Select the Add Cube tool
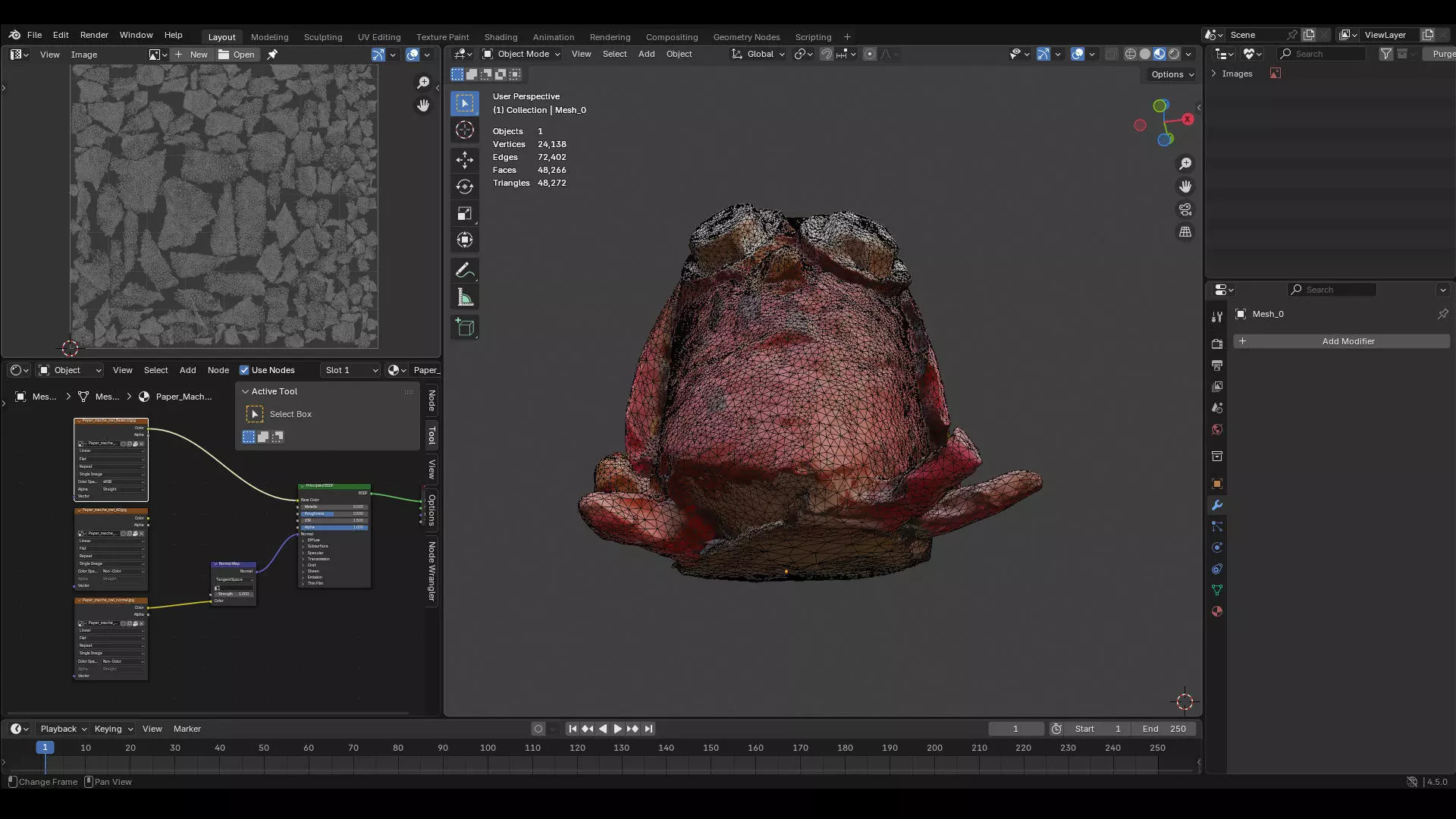Screen dimensions: 1456x819 (x=464, y=328)
